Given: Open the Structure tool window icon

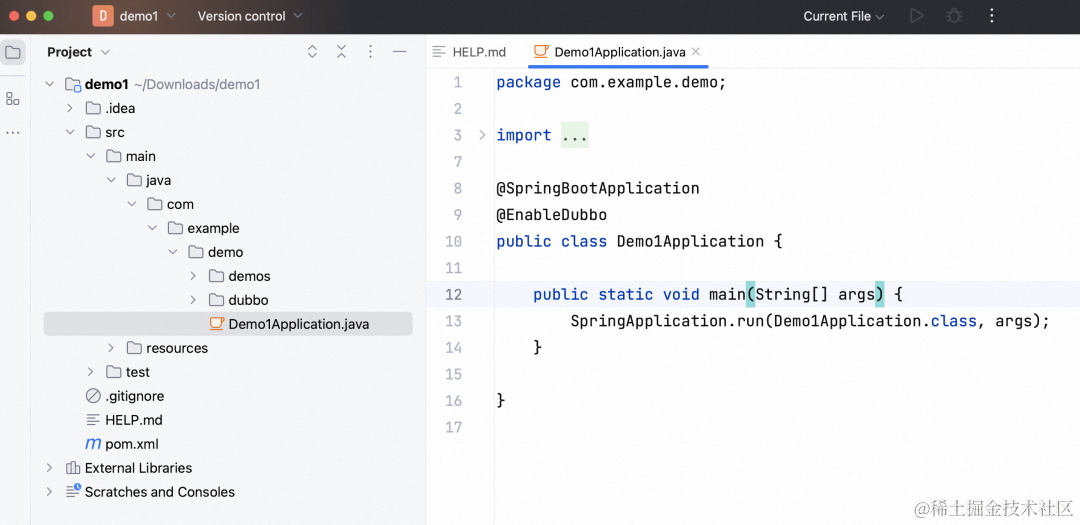Looking at the screenshot, I should click(x=12, y=99).
